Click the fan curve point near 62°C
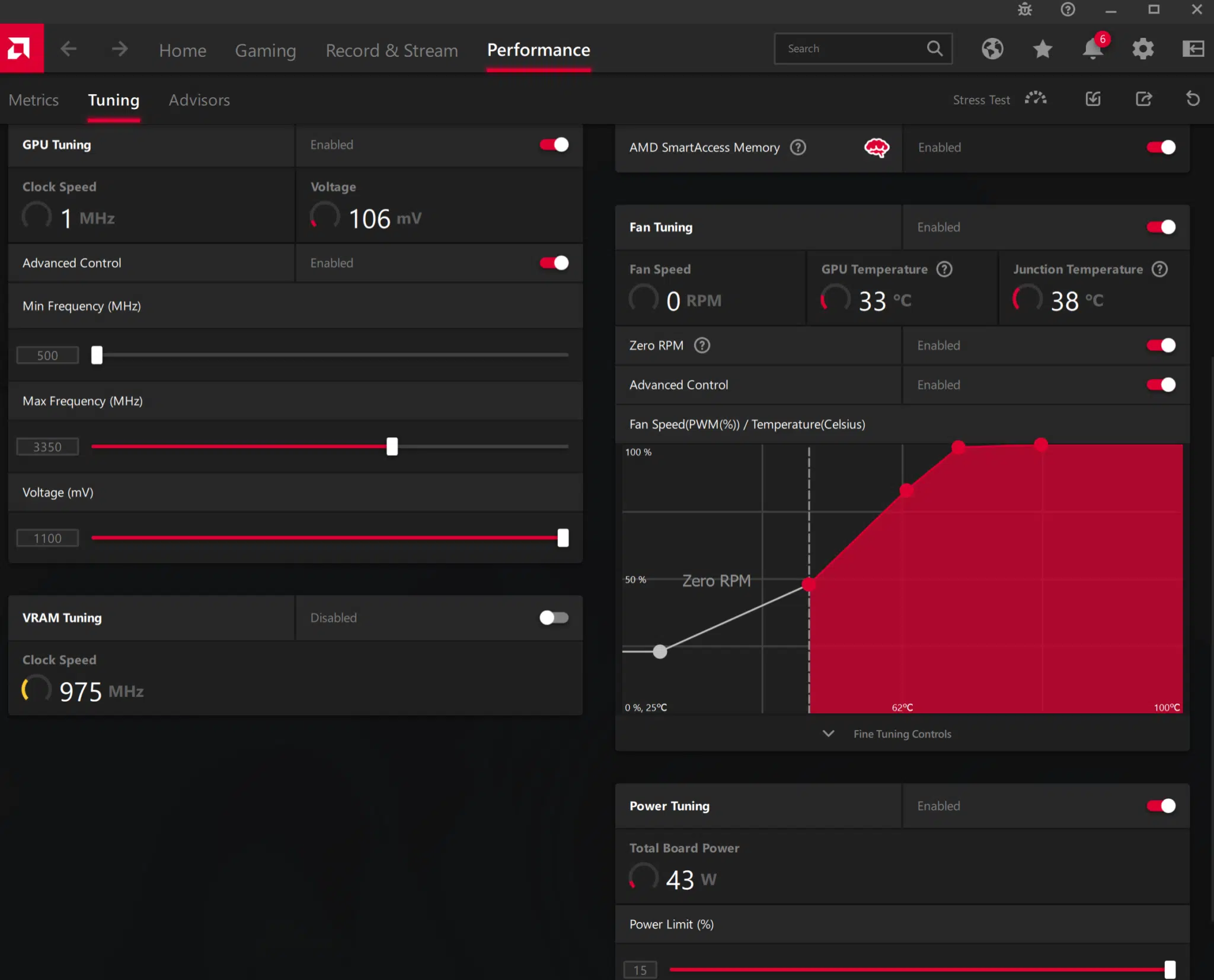The width and height of the screenshot is (1214, 980). 906,490
